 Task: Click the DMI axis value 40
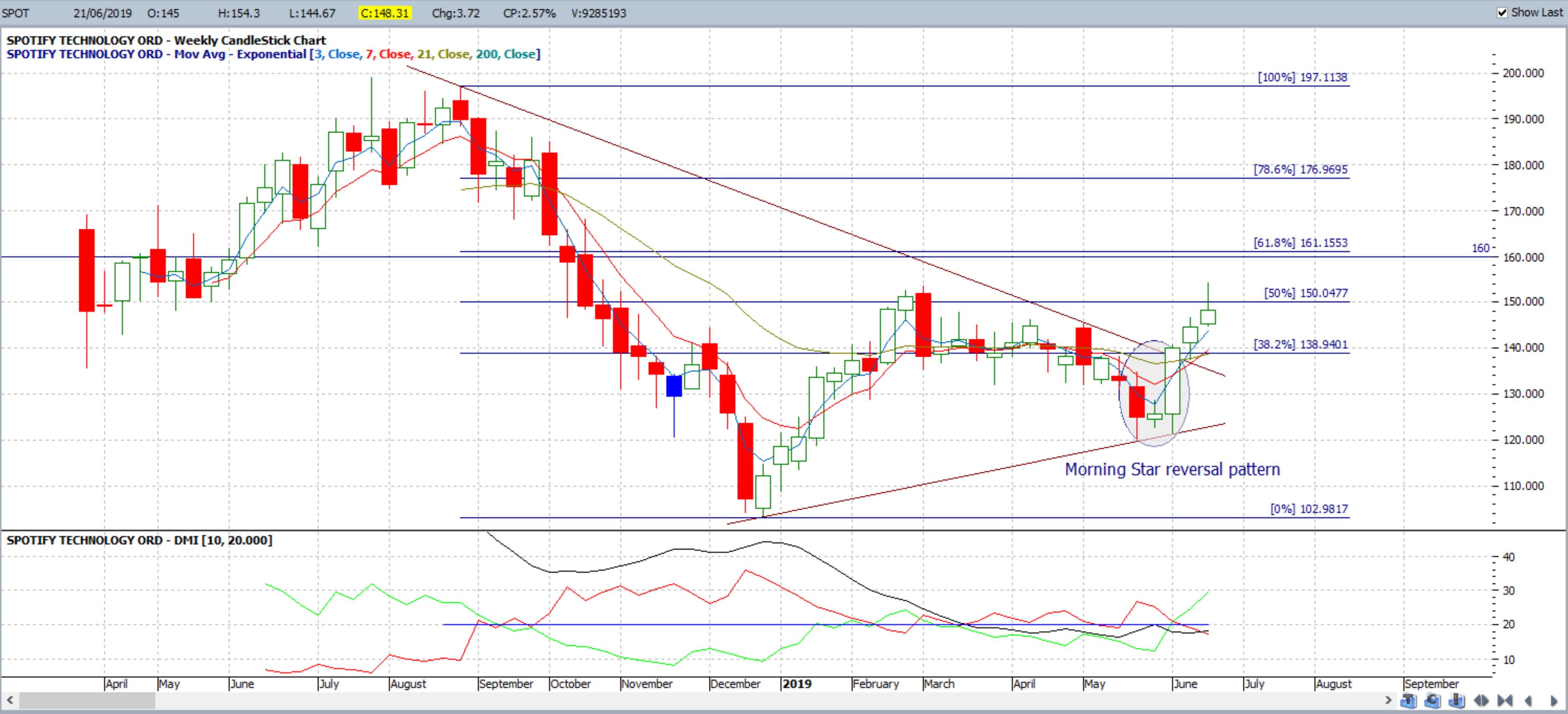1509,557
